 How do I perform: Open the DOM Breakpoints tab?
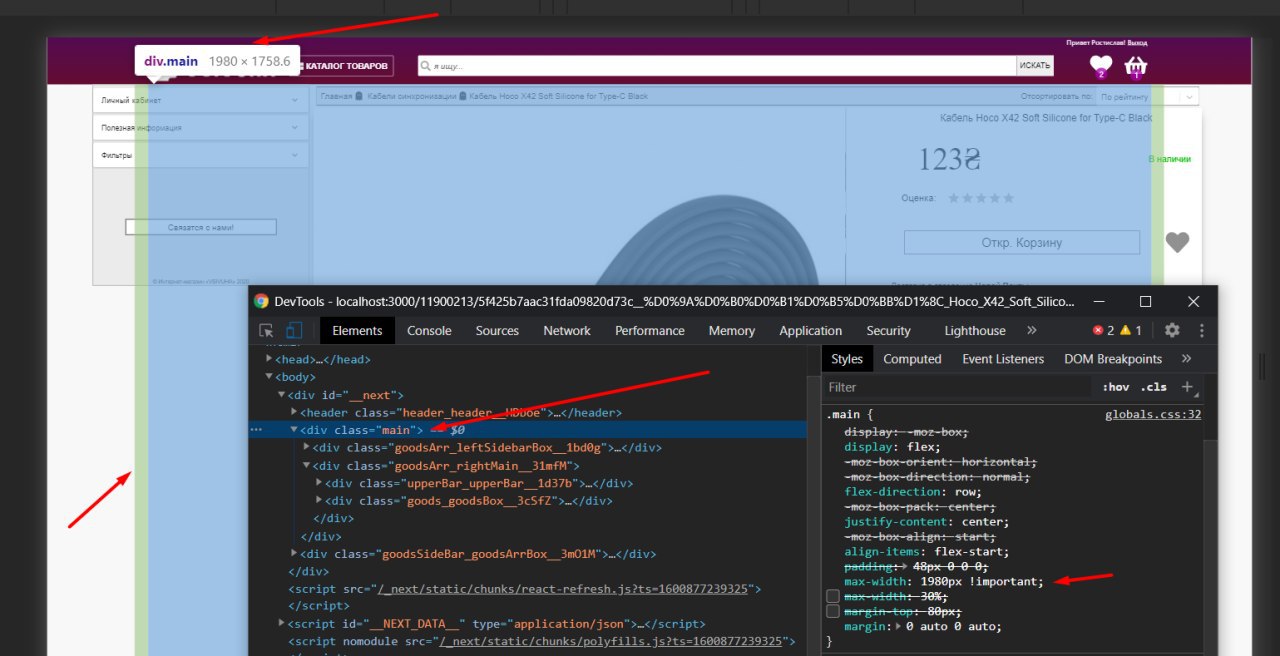click(x=1113, y=359)
